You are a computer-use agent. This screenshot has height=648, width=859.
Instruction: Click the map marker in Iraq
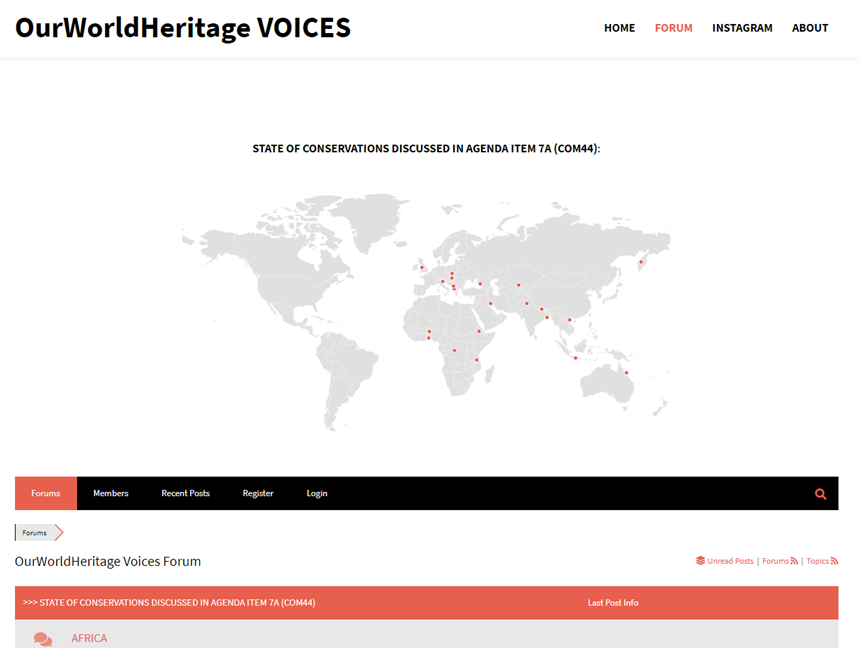pos(490,303)
